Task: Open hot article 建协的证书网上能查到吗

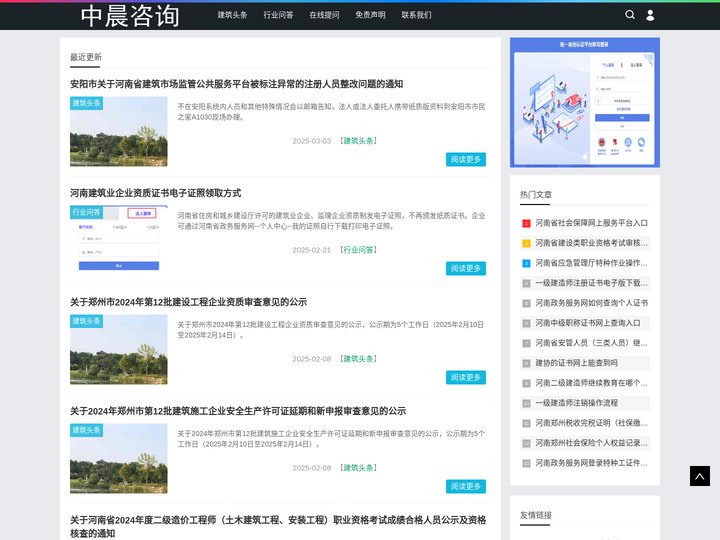Action: click(x=576, y=363)
